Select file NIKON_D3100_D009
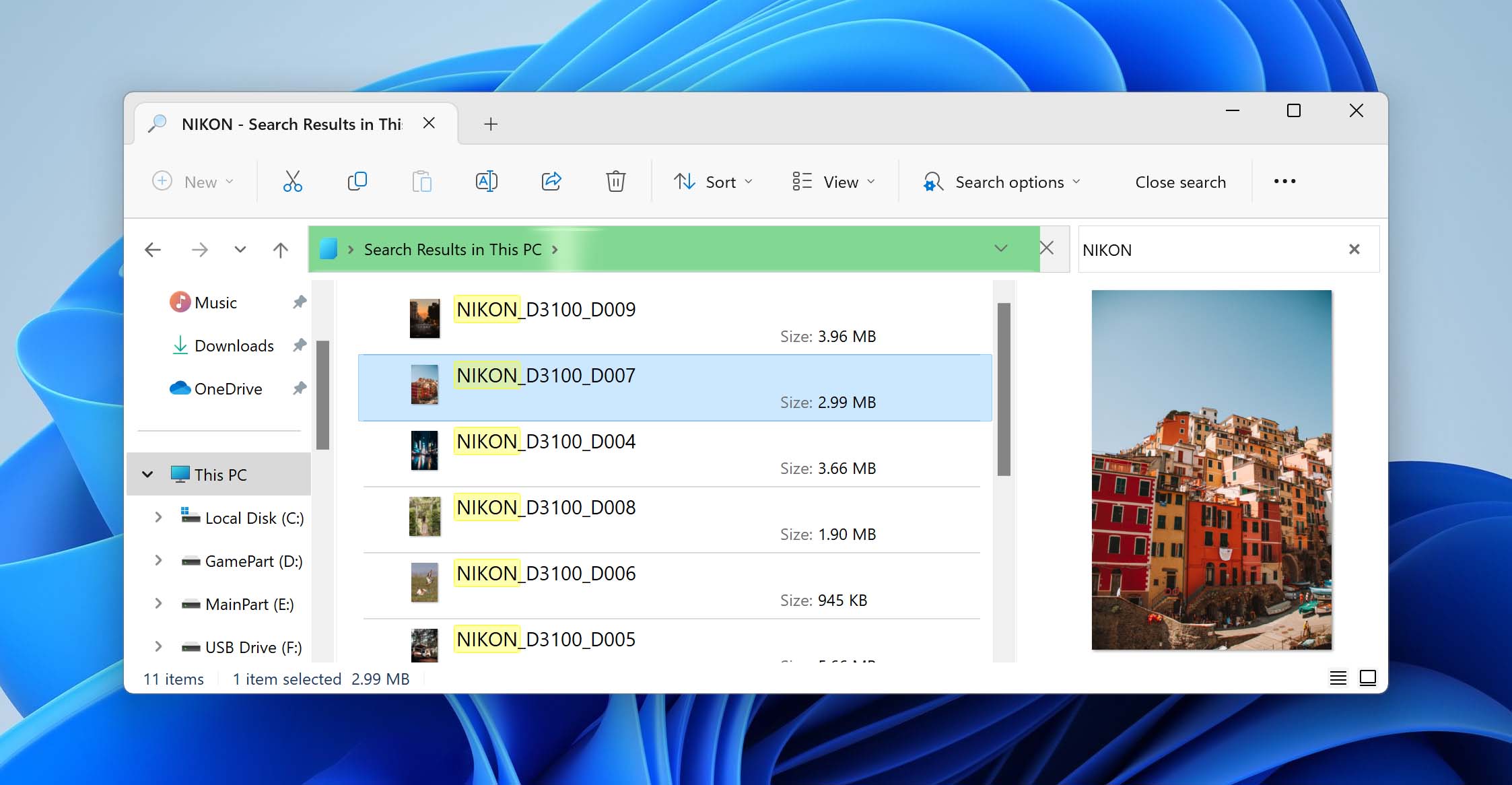Viewport: 1512px width, 785px height. pyautogui.click(x=675, y=322)
